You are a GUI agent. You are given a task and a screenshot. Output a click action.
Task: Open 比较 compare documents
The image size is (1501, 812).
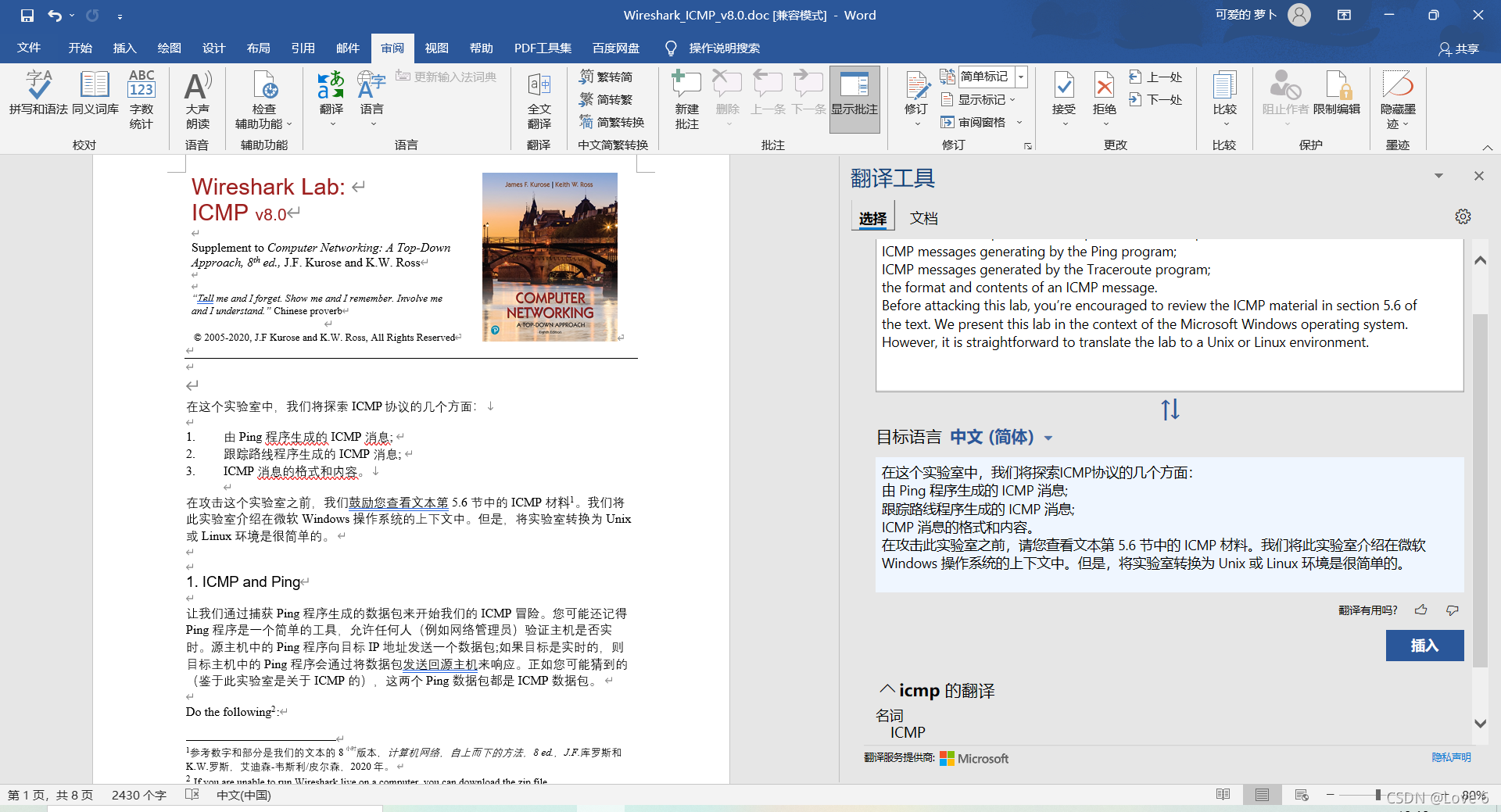(x=1225, y=99)
